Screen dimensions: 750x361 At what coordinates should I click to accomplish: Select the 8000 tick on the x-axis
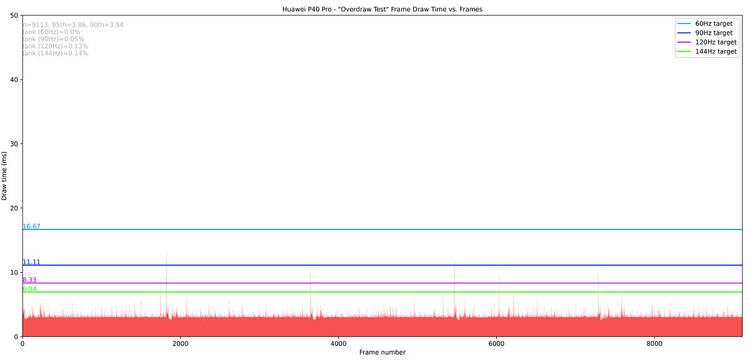[x=654, y=343]
